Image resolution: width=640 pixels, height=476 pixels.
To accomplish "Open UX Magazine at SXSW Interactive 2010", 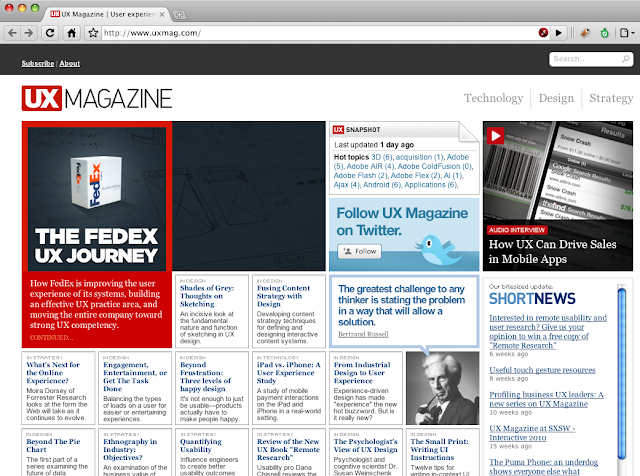I will (532, 433).
